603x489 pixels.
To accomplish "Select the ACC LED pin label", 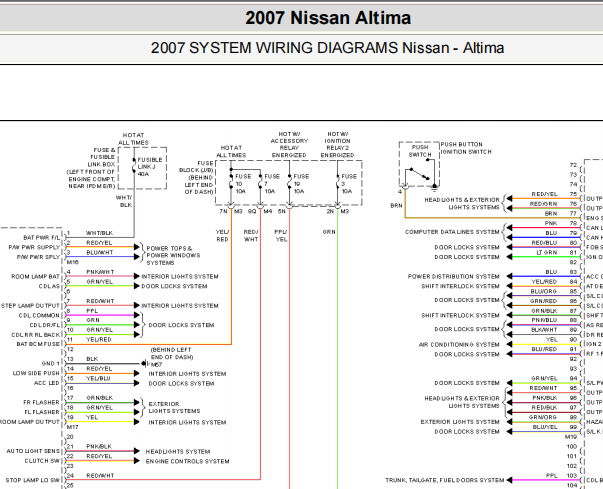I will (47, 383).
